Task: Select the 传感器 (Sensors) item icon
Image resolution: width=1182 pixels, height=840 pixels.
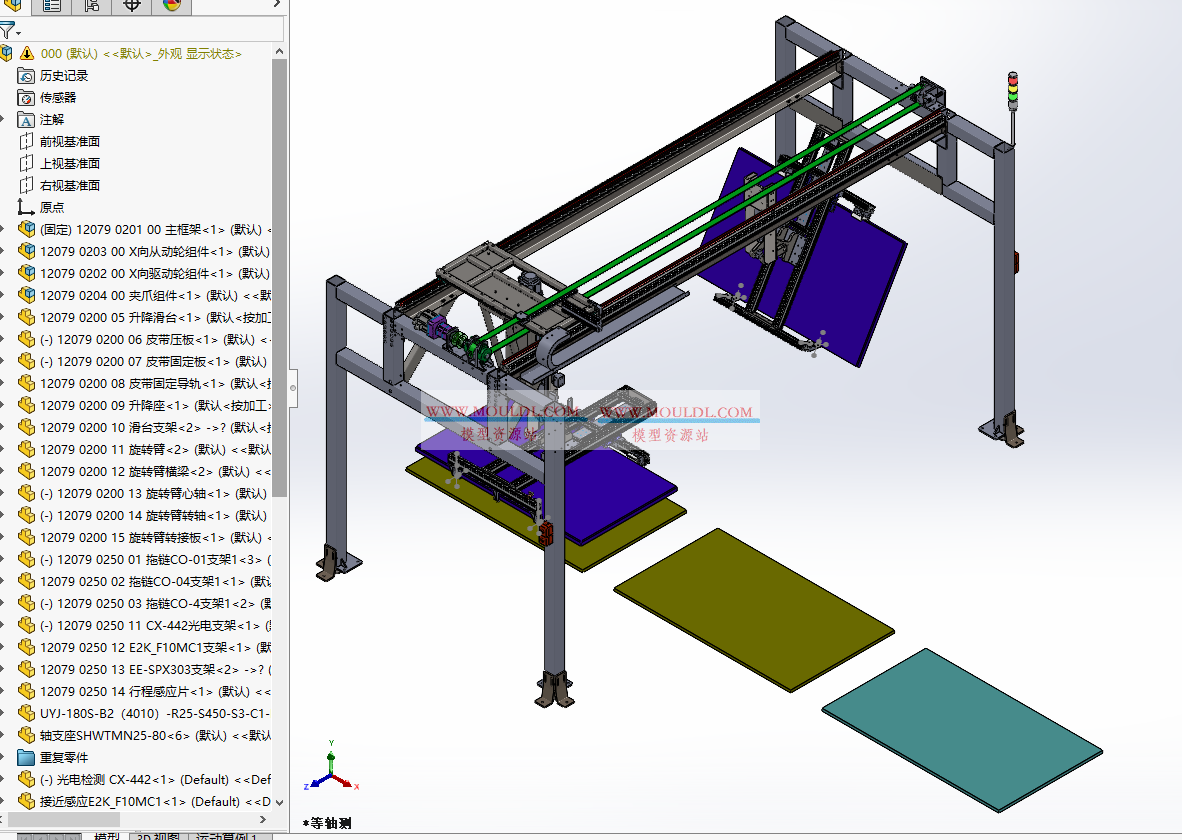Action: pyautogui.click(x=26, y=97)
